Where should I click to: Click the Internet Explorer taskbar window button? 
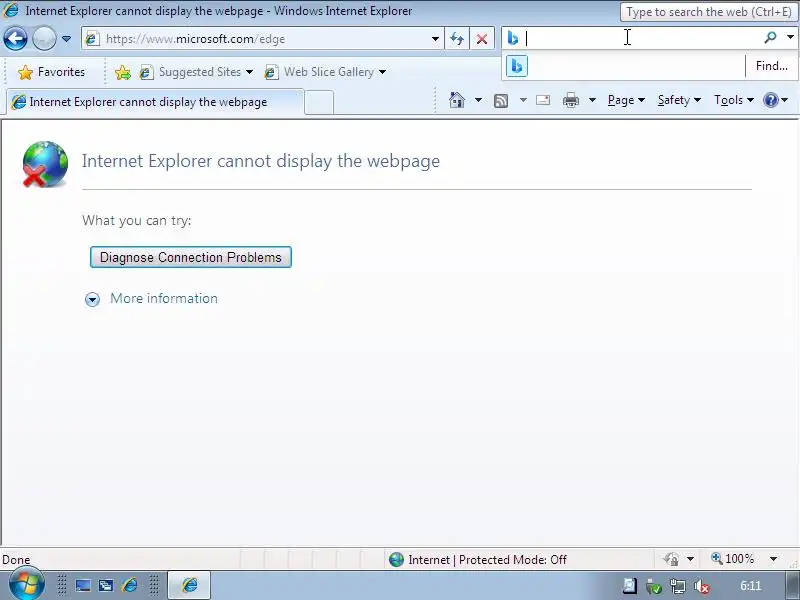189,585
